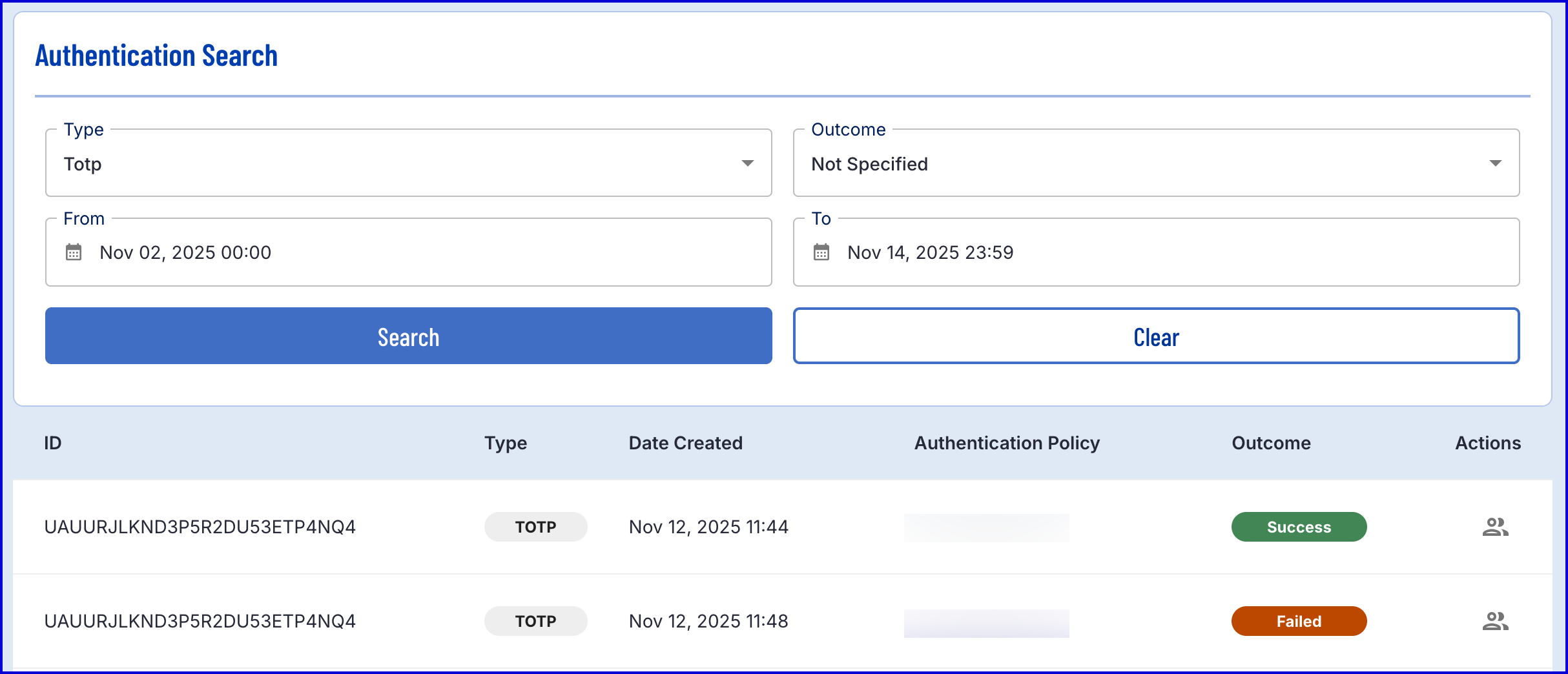This screenshot has width=1568, height=674.
Task: Expand the Type dropdown arrow
Action: tap(747, 163)
